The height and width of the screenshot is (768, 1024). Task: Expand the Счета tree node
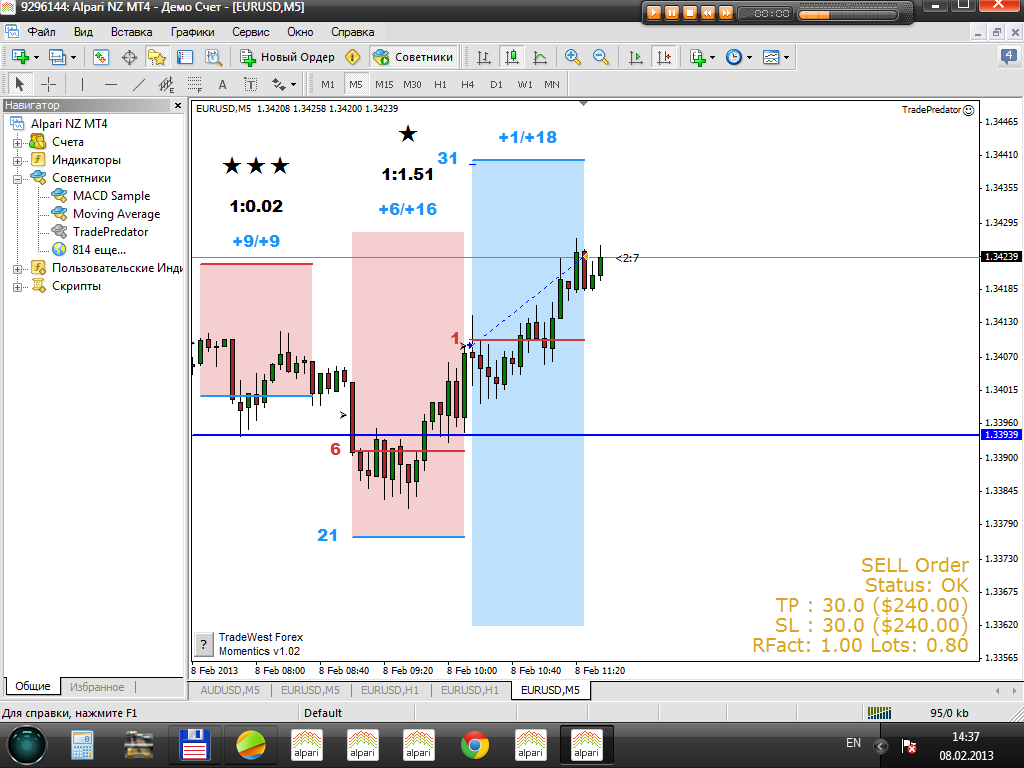[x=18, y=142]
